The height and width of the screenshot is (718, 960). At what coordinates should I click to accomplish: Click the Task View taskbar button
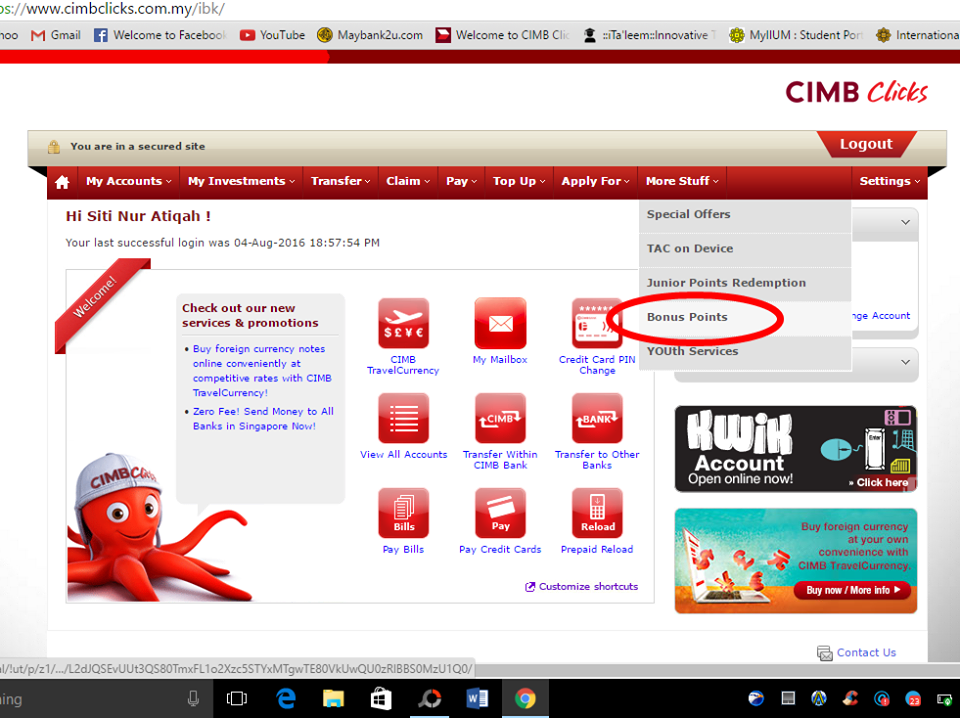pos(236,698)
